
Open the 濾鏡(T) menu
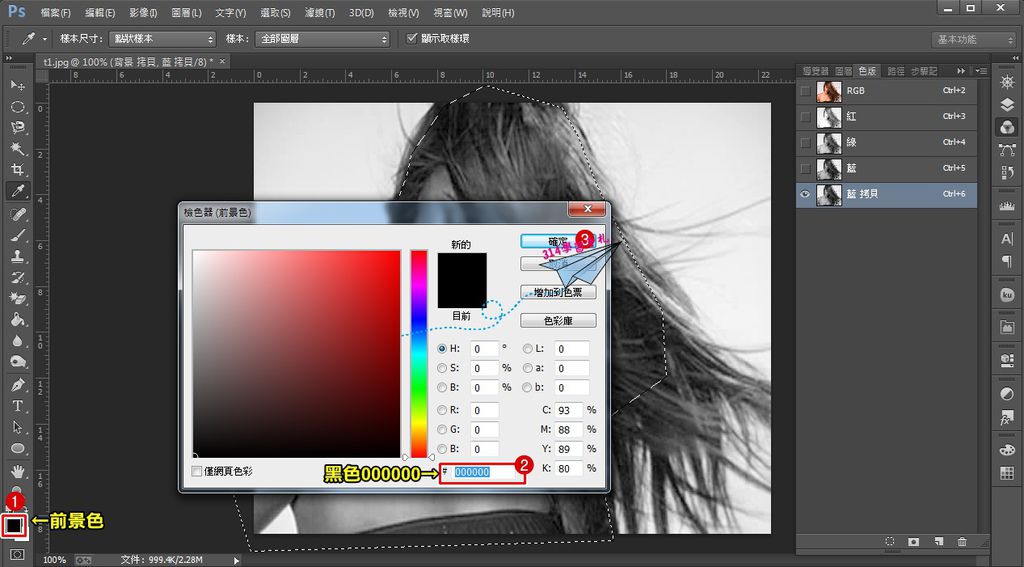(320, 13)
